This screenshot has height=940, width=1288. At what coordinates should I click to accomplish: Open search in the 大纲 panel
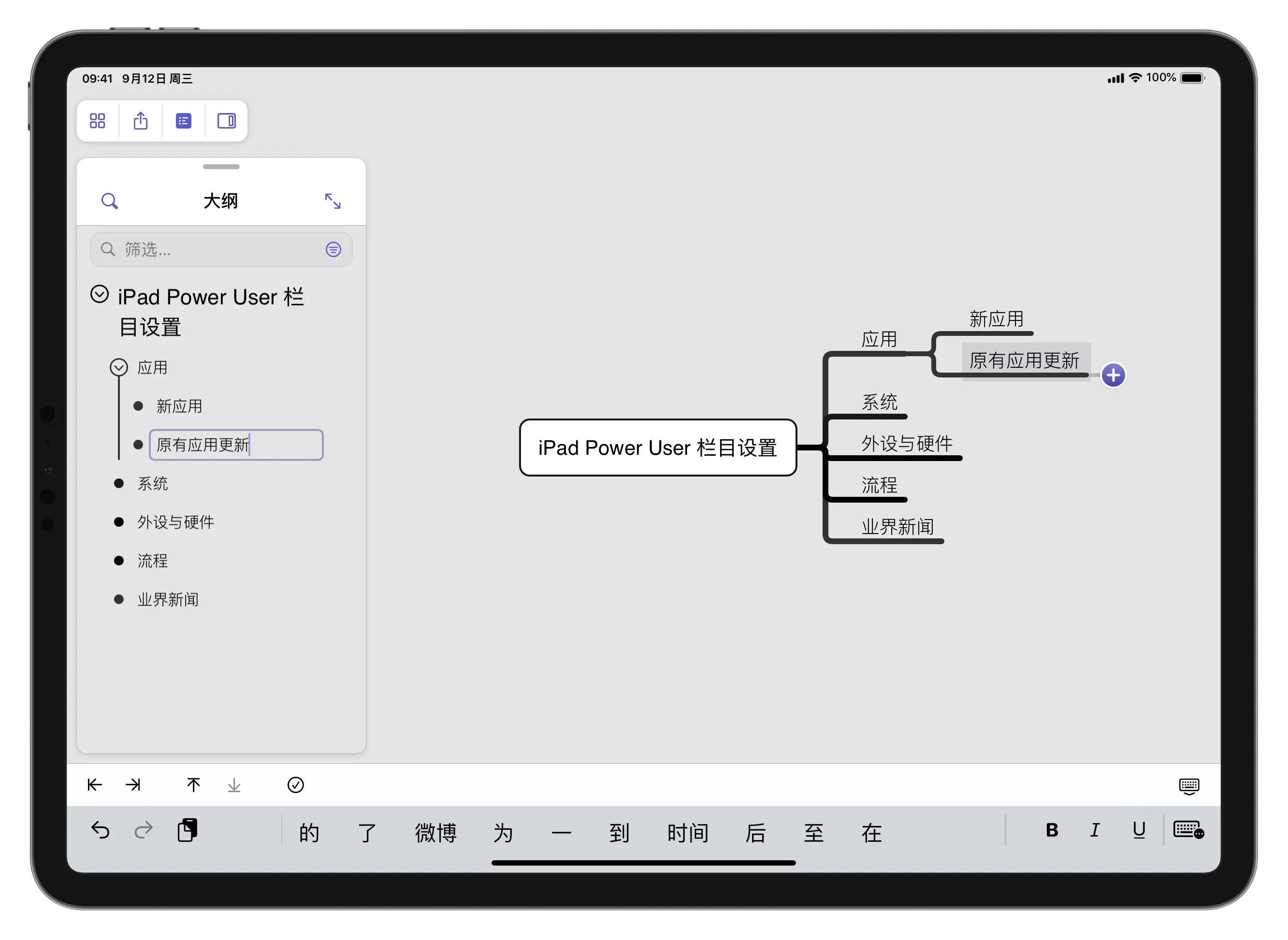coord(109,201)
